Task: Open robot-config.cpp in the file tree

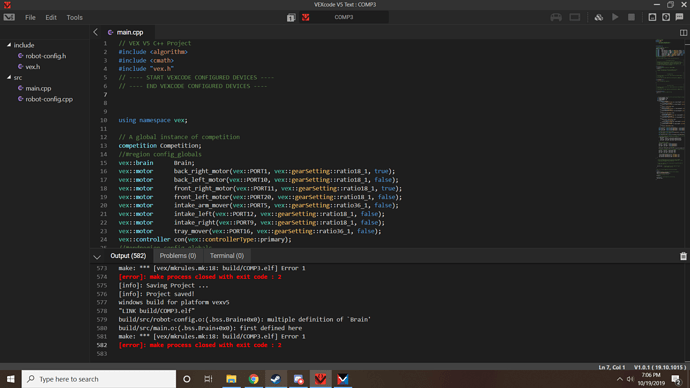Action: pos(49,99)
